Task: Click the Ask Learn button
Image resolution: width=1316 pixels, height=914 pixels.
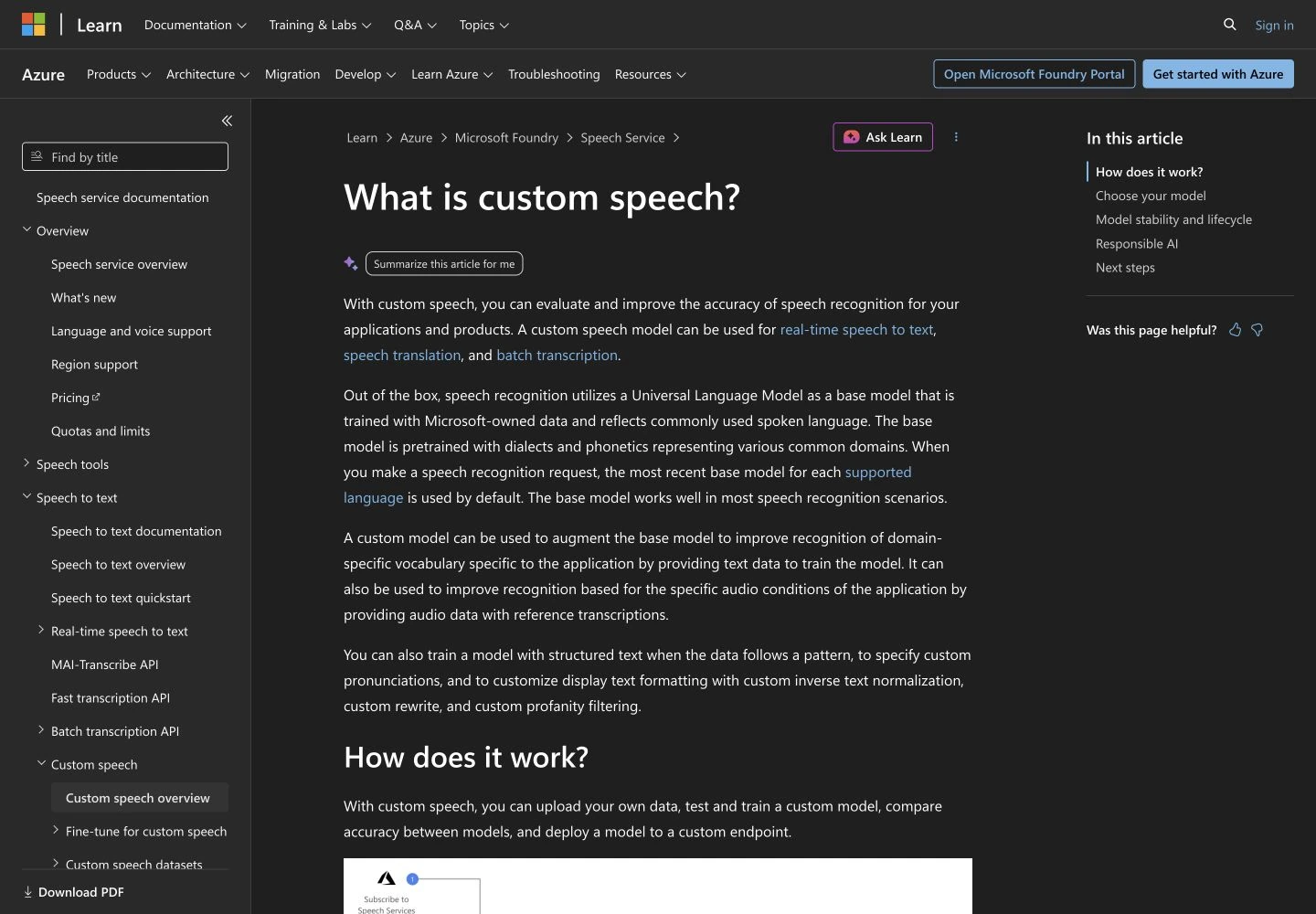Action: tap(883, 137)
